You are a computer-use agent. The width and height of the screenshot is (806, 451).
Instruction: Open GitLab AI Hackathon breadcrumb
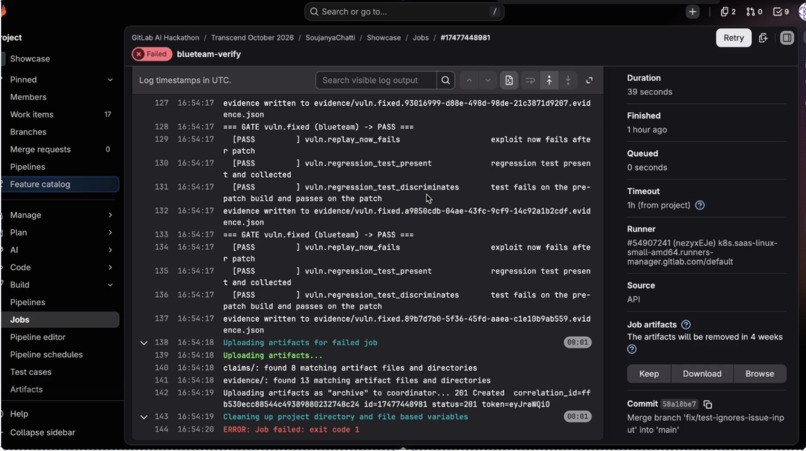pyautogui.click(x=165, y=38)
